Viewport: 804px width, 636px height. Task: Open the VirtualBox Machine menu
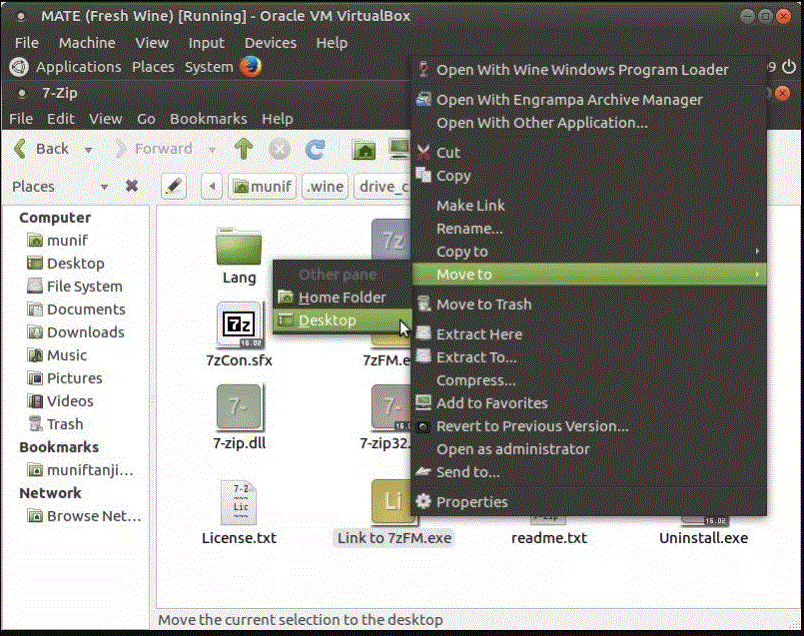pos(87,43)
